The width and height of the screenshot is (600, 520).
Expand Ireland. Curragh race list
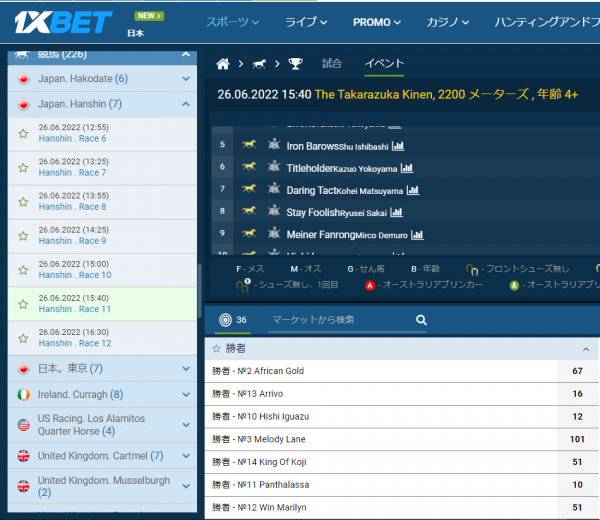click(x=186, y=394)
